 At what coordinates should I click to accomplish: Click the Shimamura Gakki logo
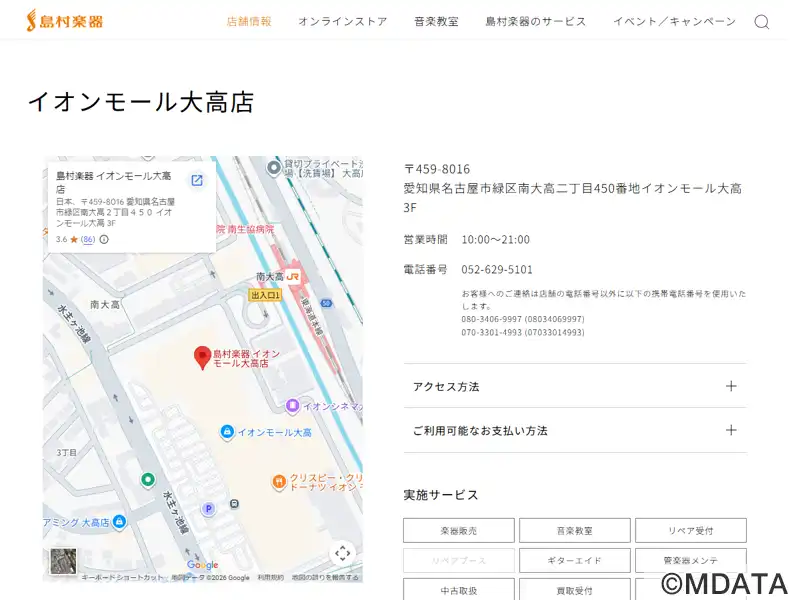coord(65,20)
